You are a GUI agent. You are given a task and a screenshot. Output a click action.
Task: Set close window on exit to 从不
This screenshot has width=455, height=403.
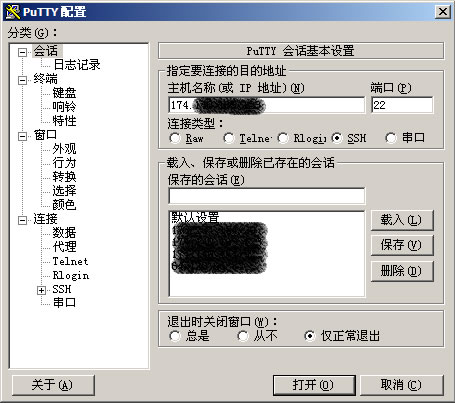[x=243, y=336]
